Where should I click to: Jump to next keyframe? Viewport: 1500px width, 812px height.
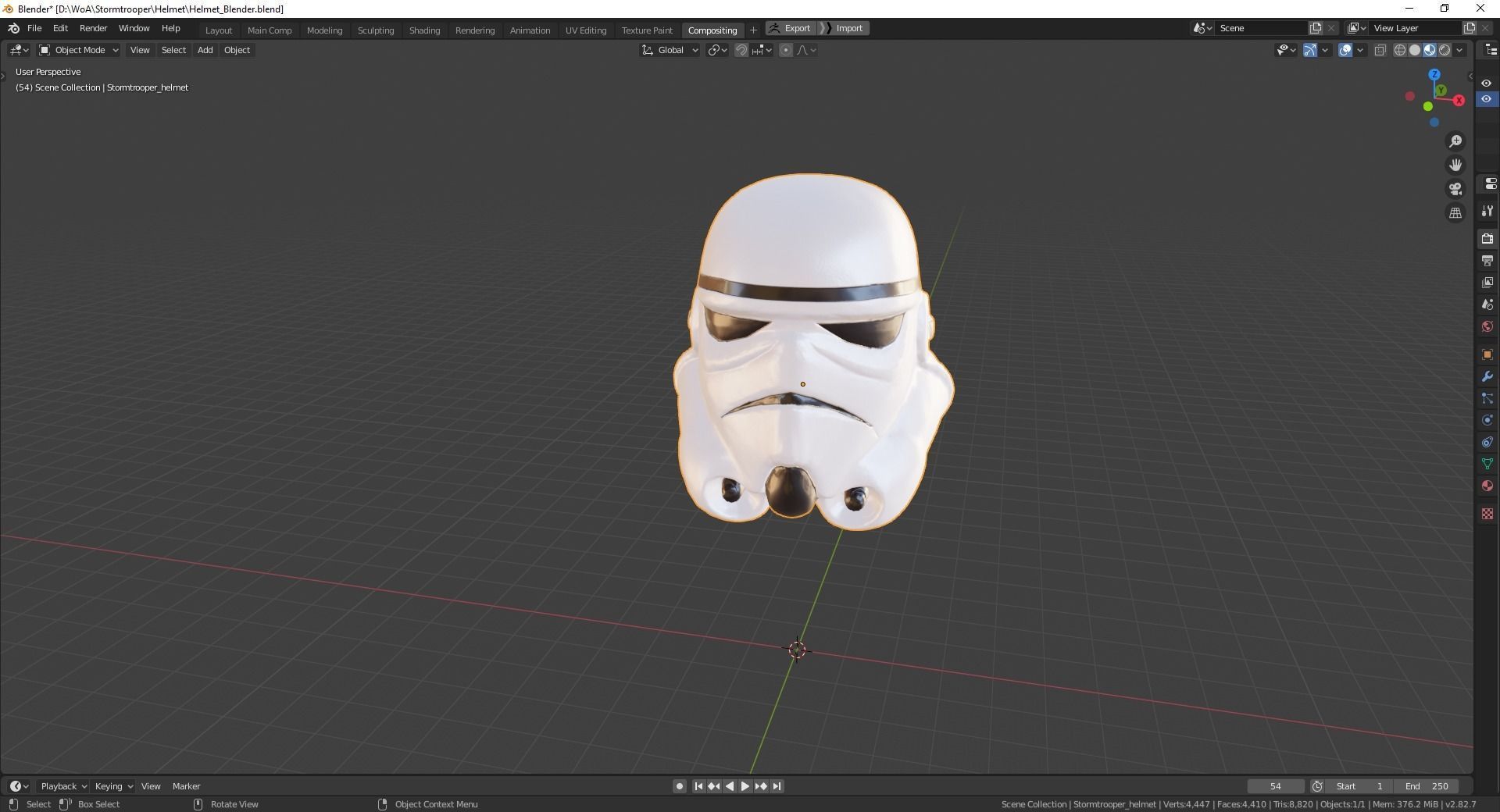[x=761, y=786]
